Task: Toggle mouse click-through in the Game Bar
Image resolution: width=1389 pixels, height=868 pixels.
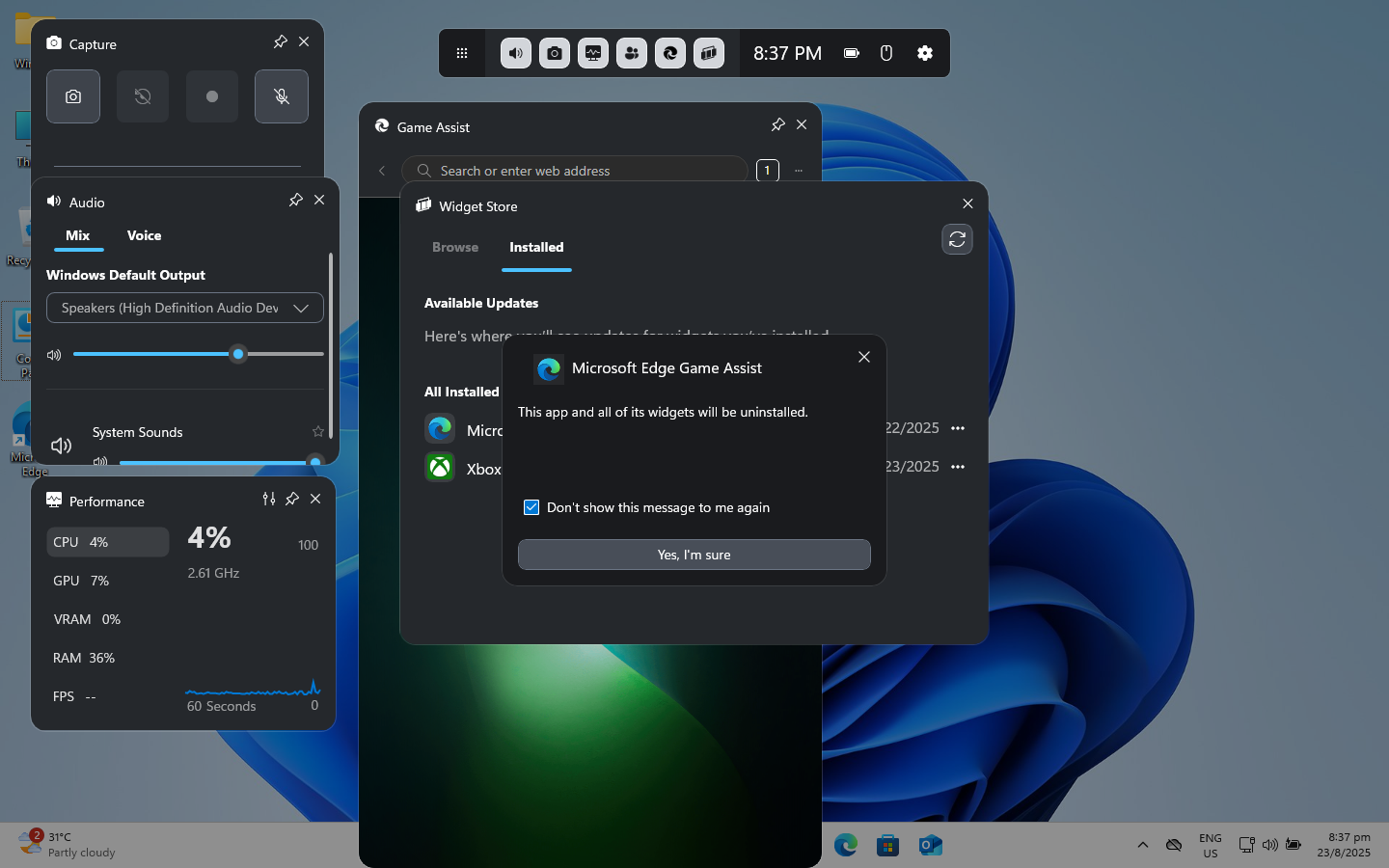Action: pos(886,53)
